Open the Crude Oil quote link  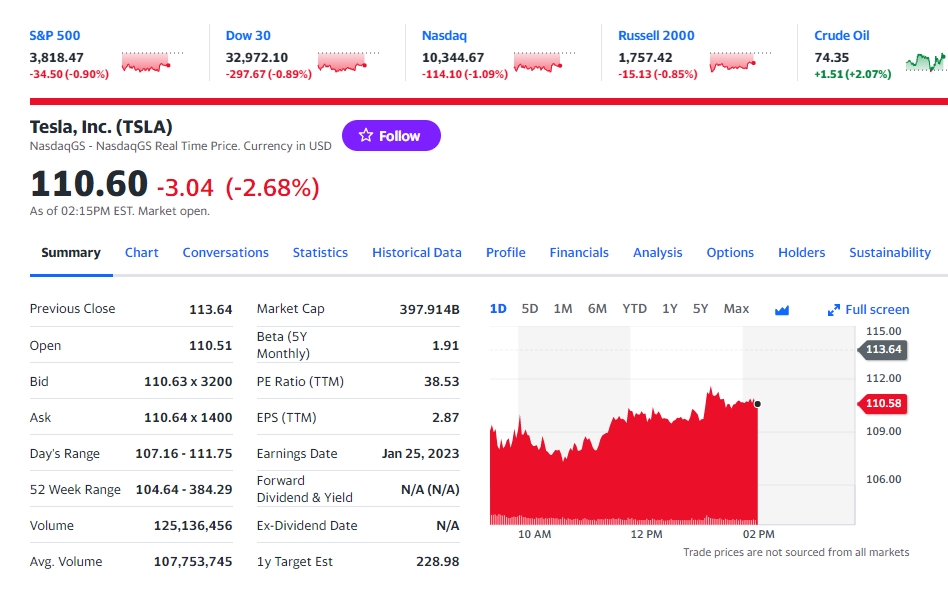pyautogui.click(x=841, y=36)
